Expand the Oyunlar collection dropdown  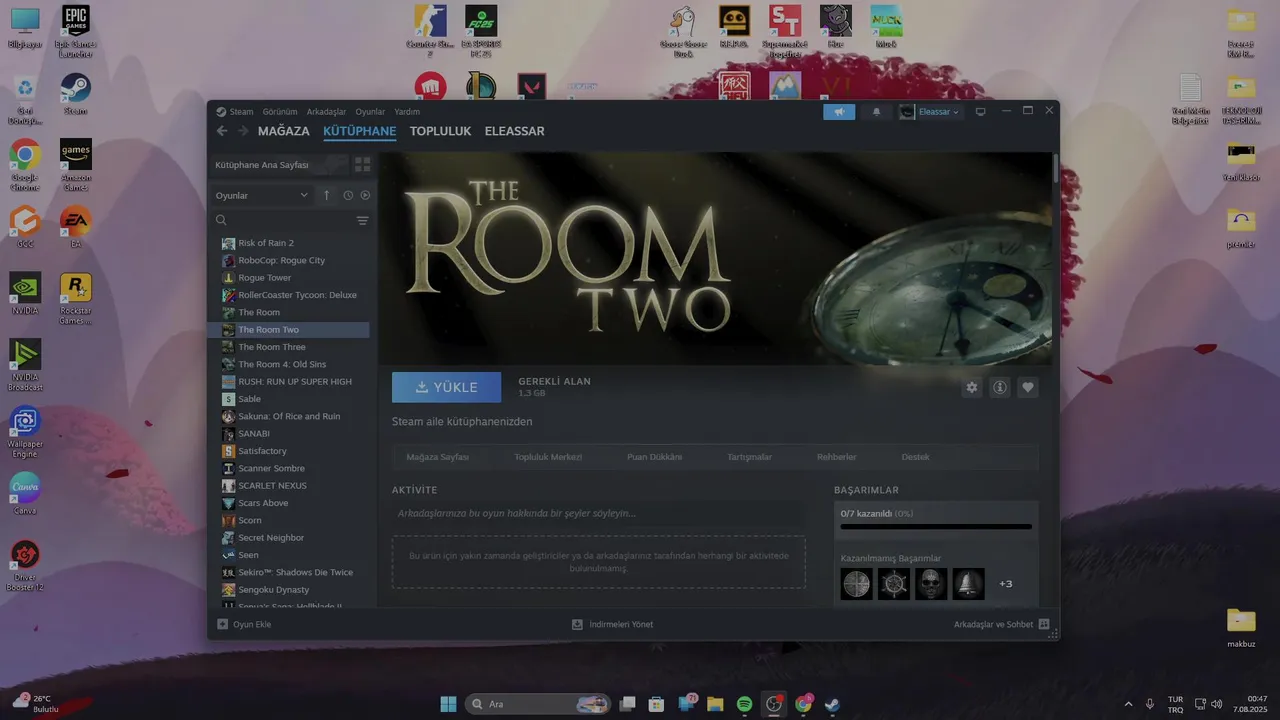(x=262, y=195)
